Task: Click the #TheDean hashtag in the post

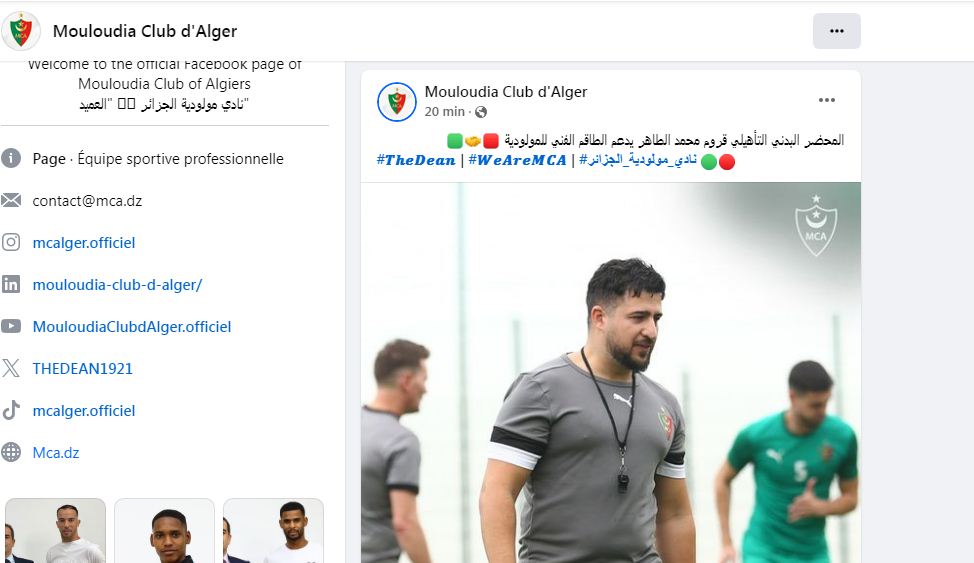Action: tap(416, 160)
